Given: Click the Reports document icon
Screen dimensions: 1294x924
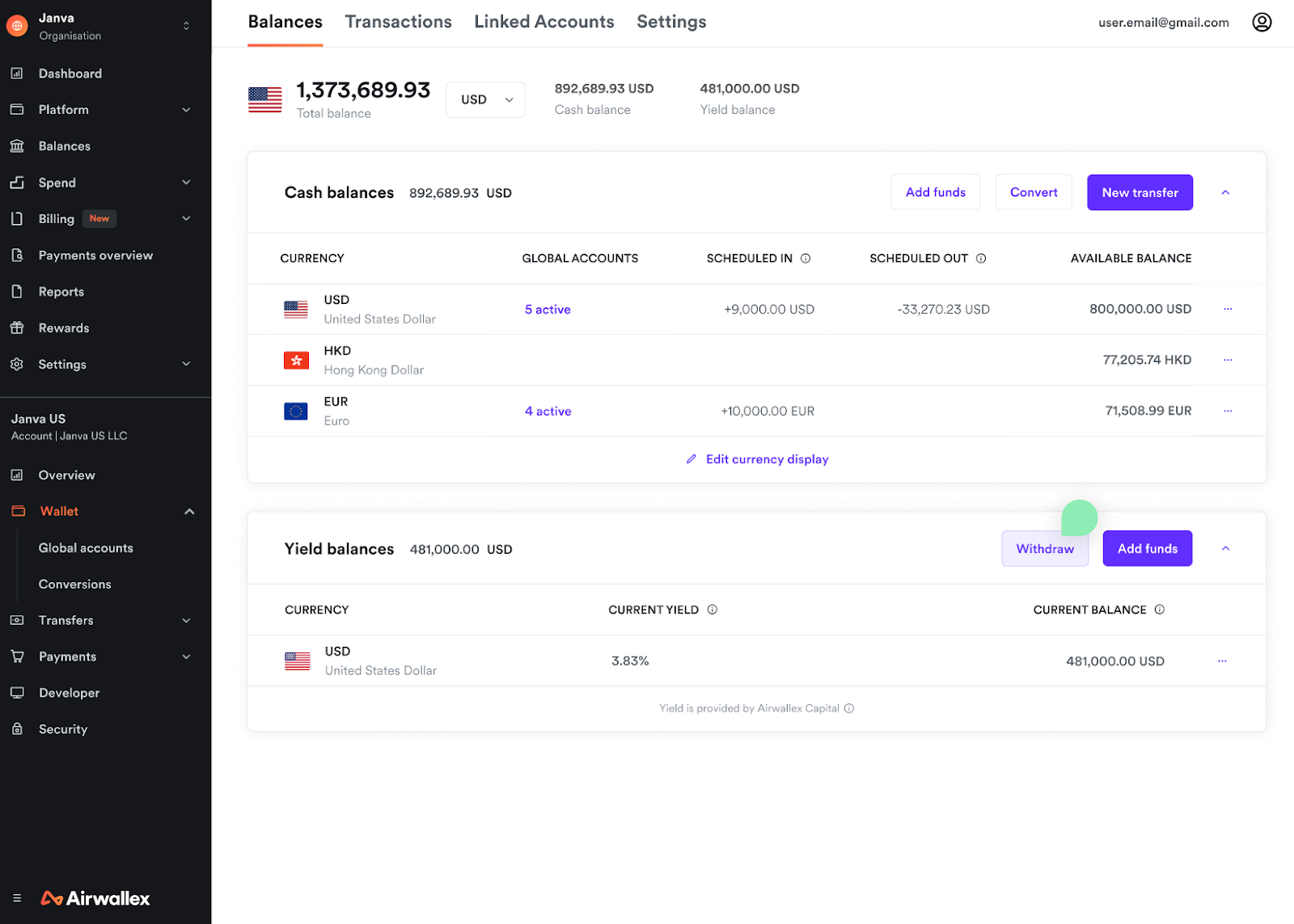Looking at the screenshot, I should click(x=17, y=292).
